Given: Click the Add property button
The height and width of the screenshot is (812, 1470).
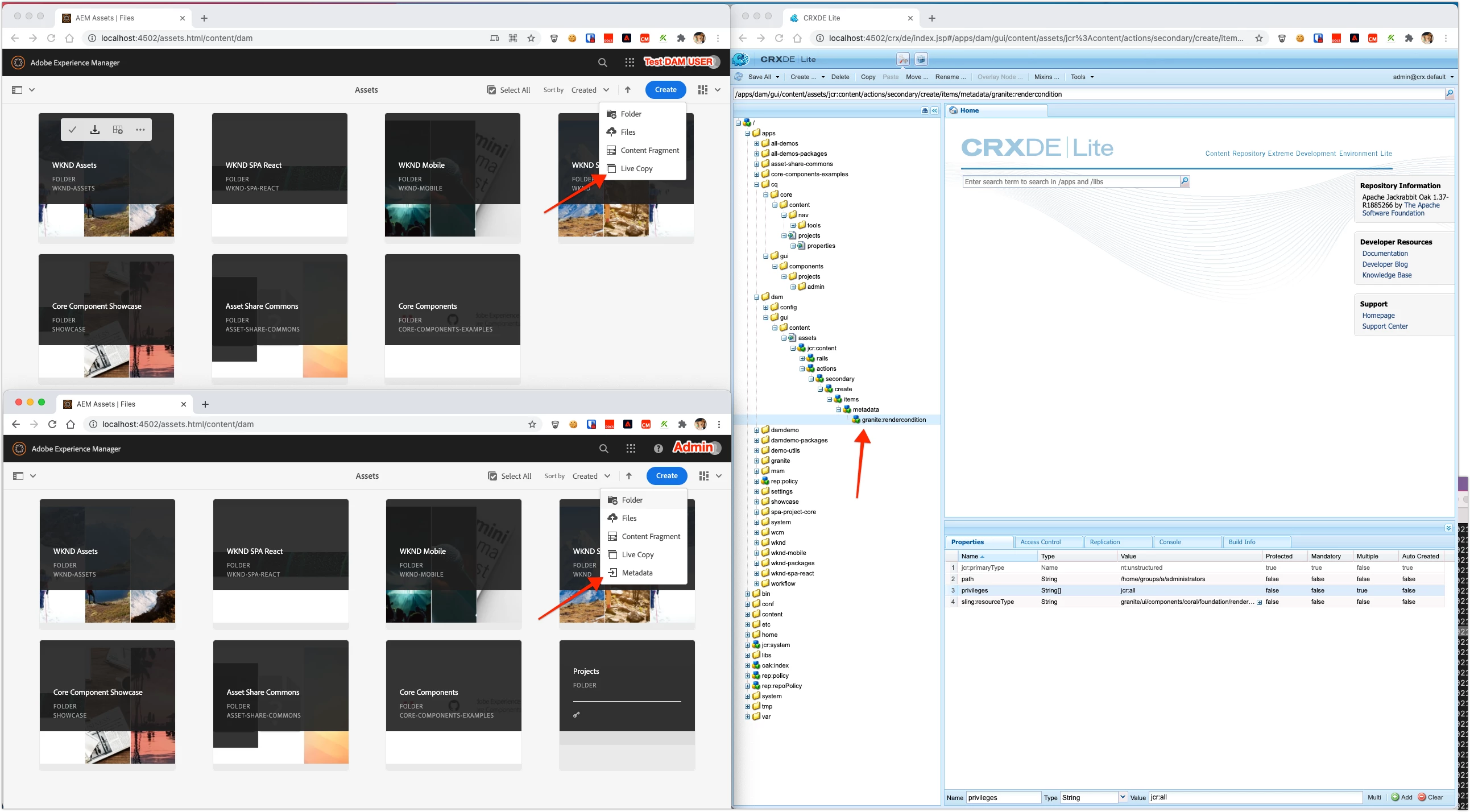Looking at the screenshot, I should click(1402, 797).
